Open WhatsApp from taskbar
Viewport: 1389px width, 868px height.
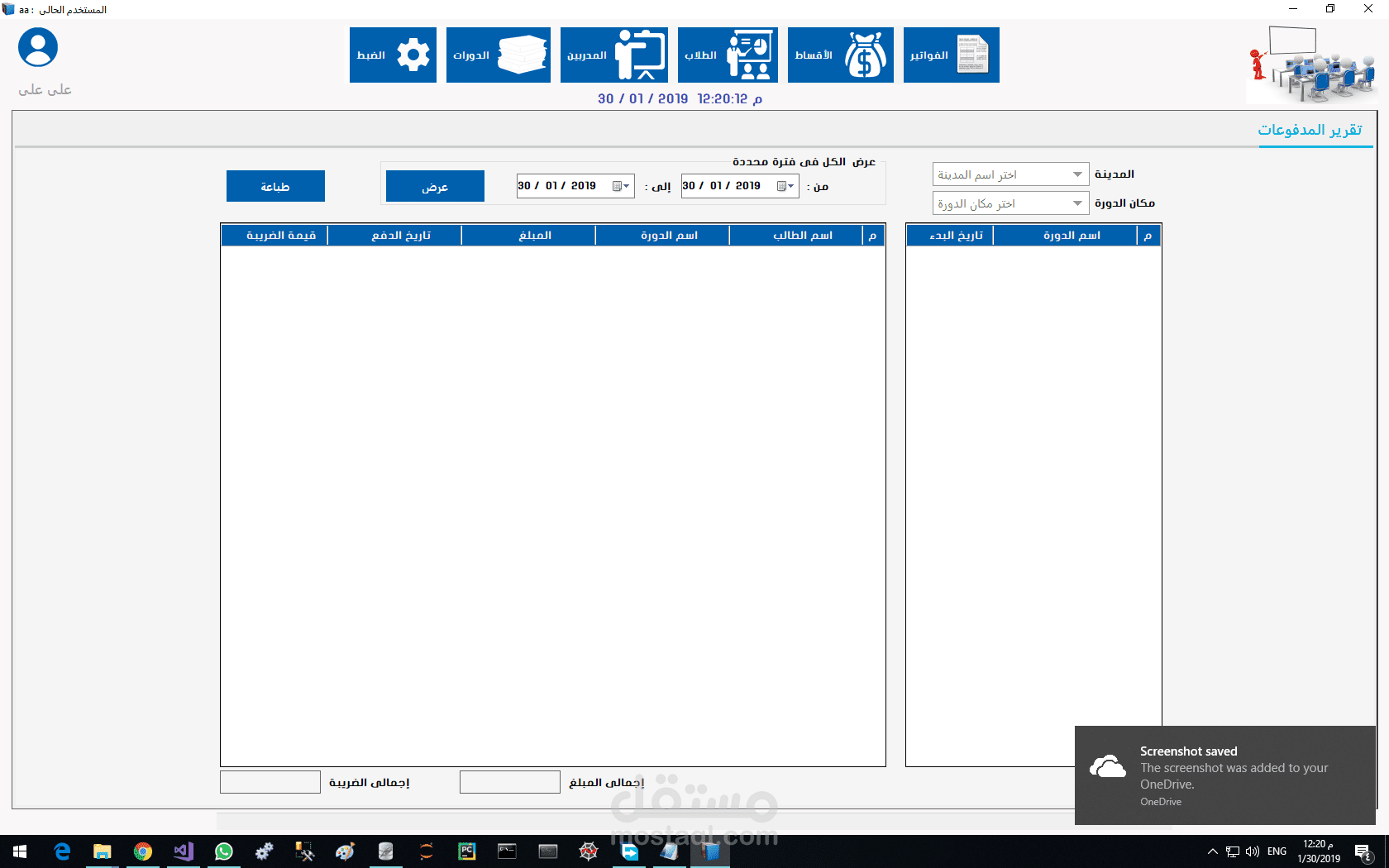224,851
